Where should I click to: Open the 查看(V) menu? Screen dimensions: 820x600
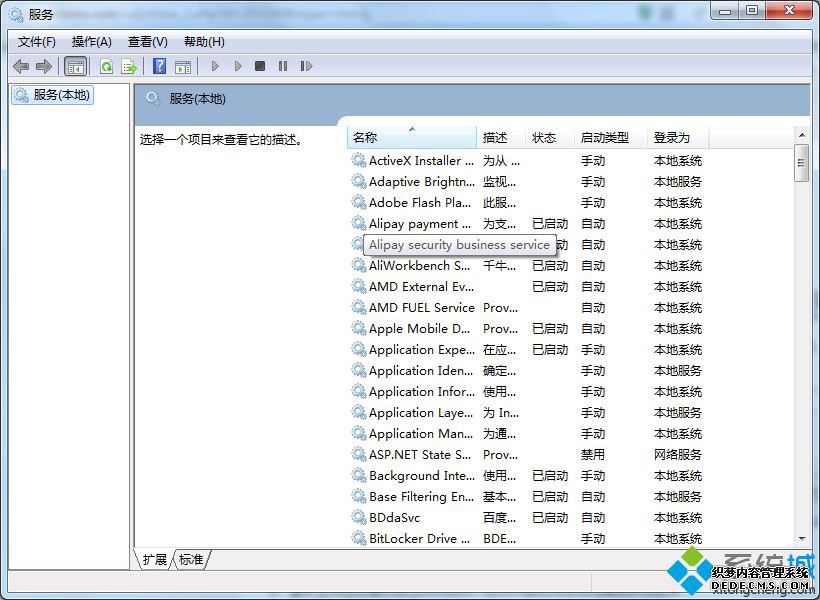(x=147, y=42)
